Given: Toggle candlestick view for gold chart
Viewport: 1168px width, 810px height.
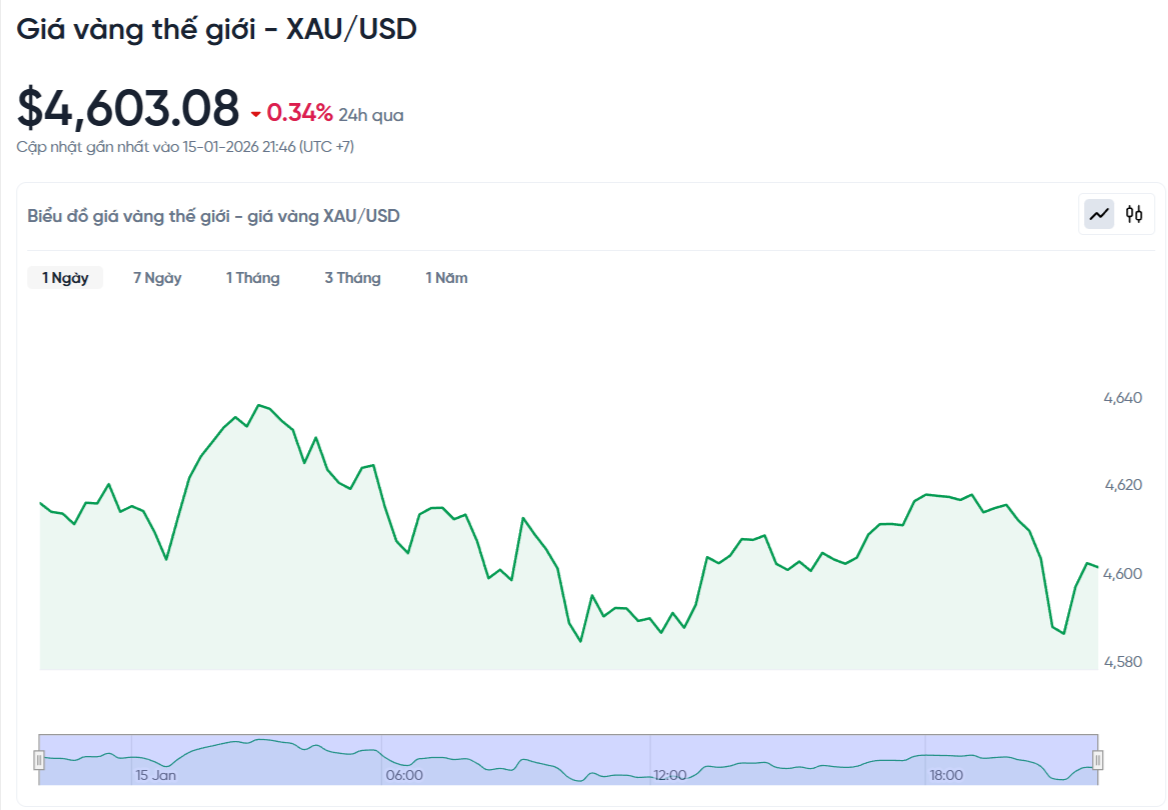Looking at the screenshot, I should pos(1133,213).
